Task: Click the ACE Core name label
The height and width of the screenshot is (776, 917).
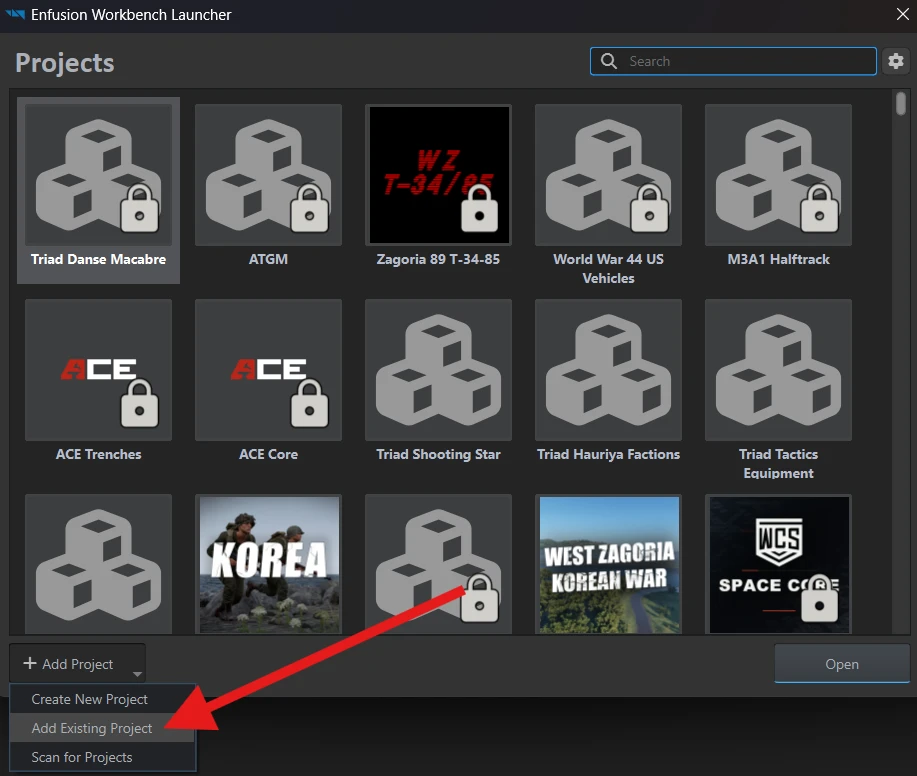Action: (268, 454)
